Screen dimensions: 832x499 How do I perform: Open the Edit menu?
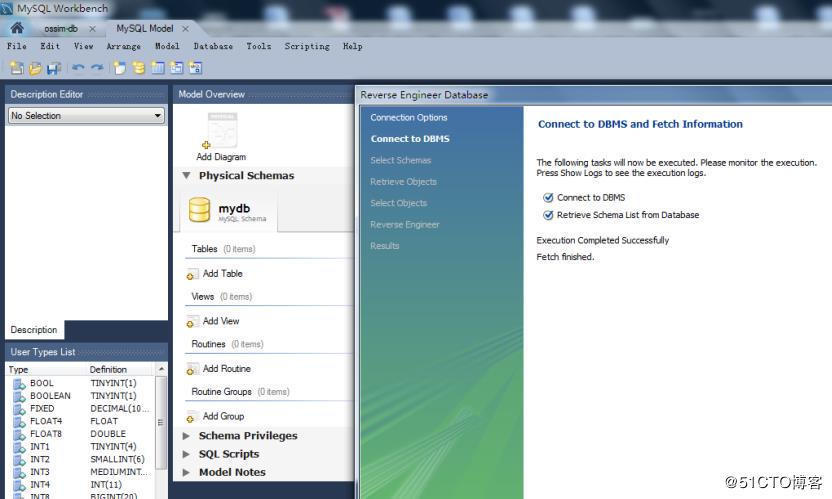click(50, 46)
